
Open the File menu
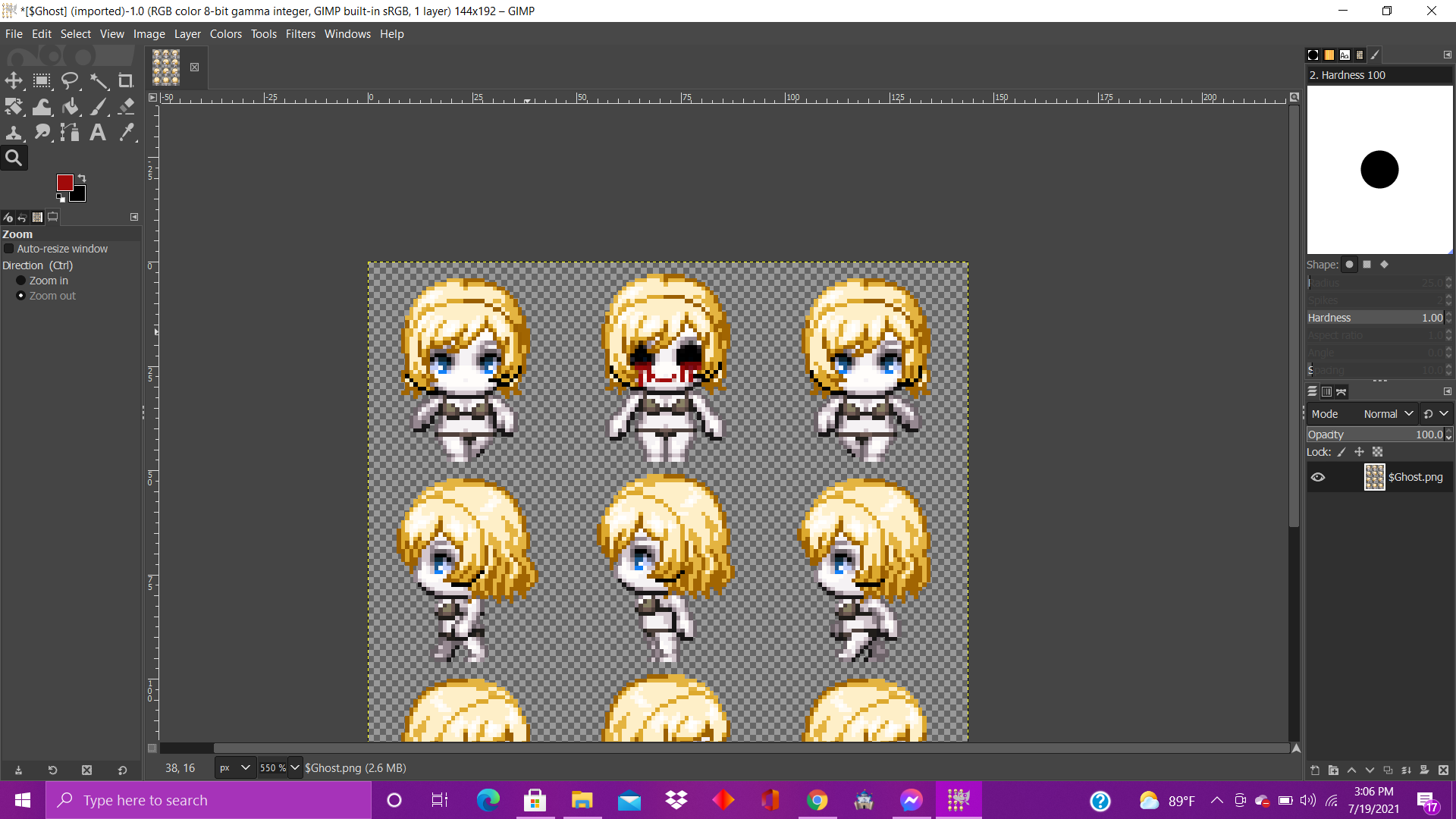click(x=14, y=34)
